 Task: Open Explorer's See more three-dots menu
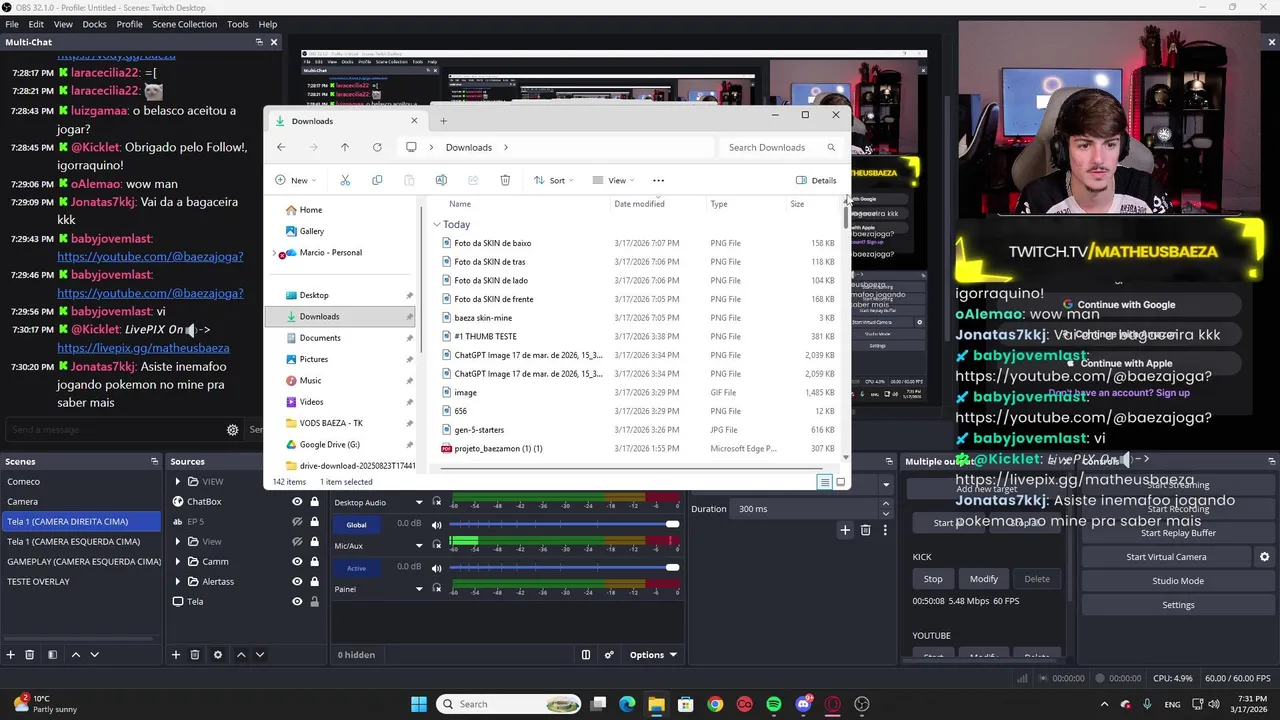tap(658, 180)
